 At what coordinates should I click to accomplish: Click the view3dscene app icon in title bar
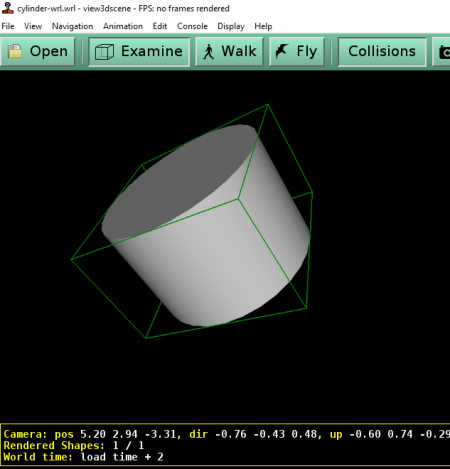tap(7, 8)
